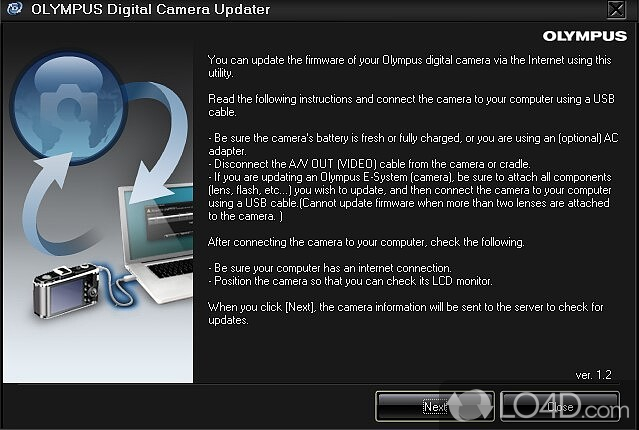The width and height of the screenshot is (639, 430).
Task: Click the Olympus app icon in title bar
Action: 15,9
